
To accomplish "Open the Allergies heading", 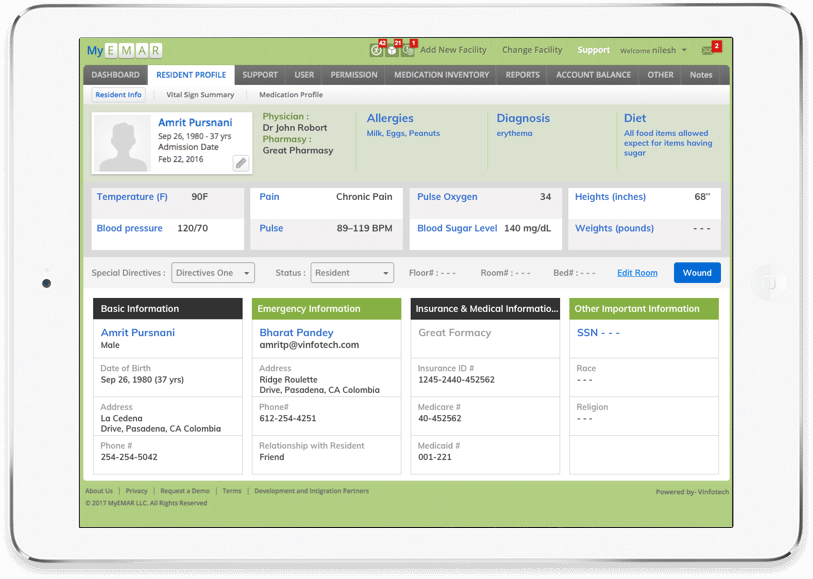I will (390, 118).
